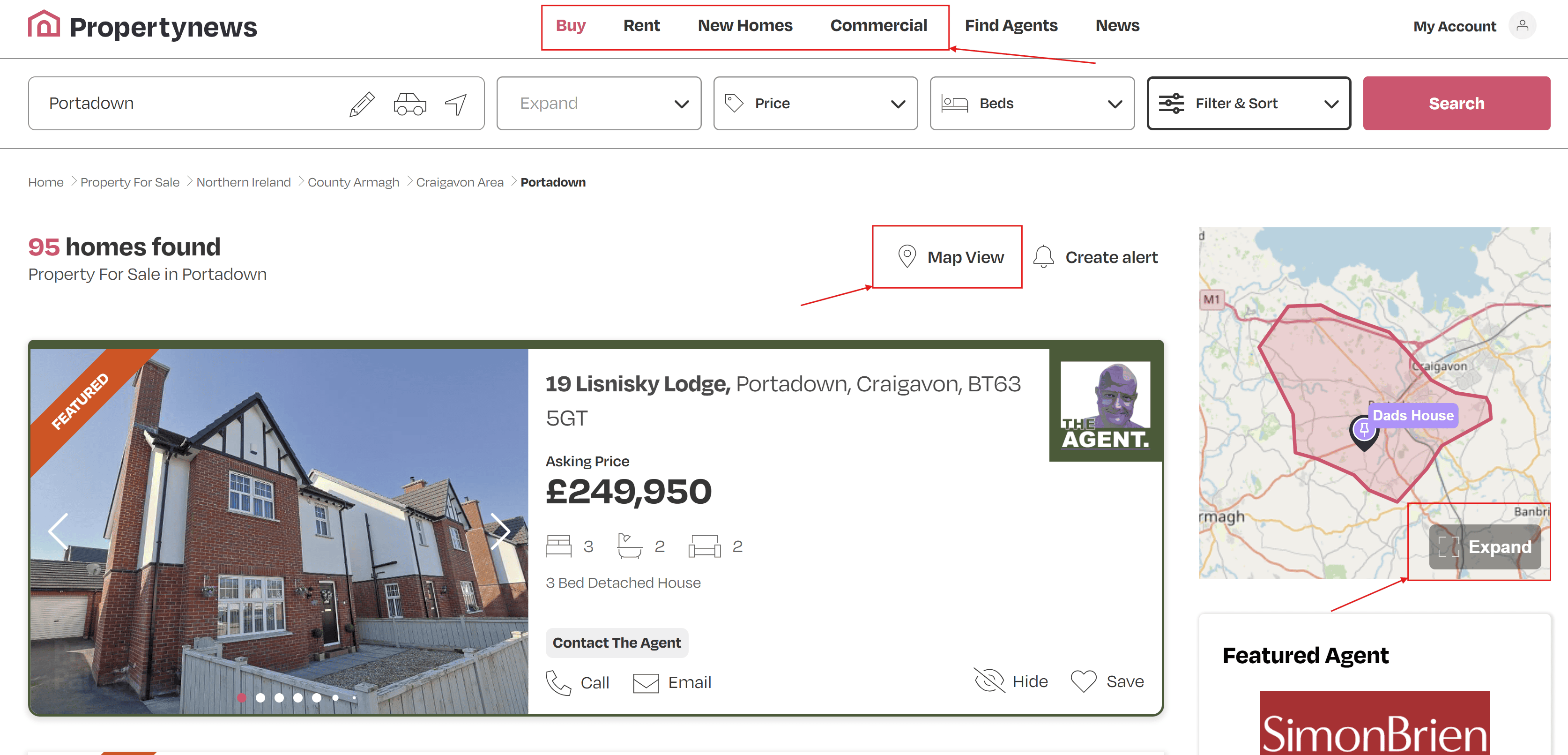
Task: Open the Commercial tab
Action: 878,26
